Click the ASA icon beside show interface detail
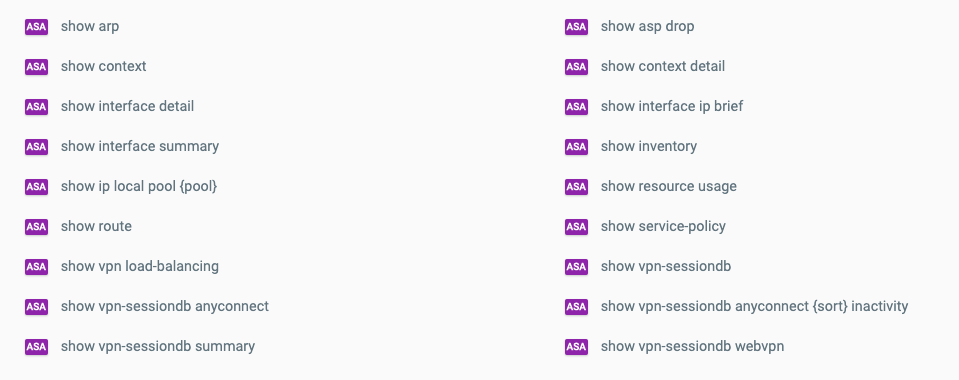Image resolution: width=959 pixels, height=380 pixels. pos(36,106)
